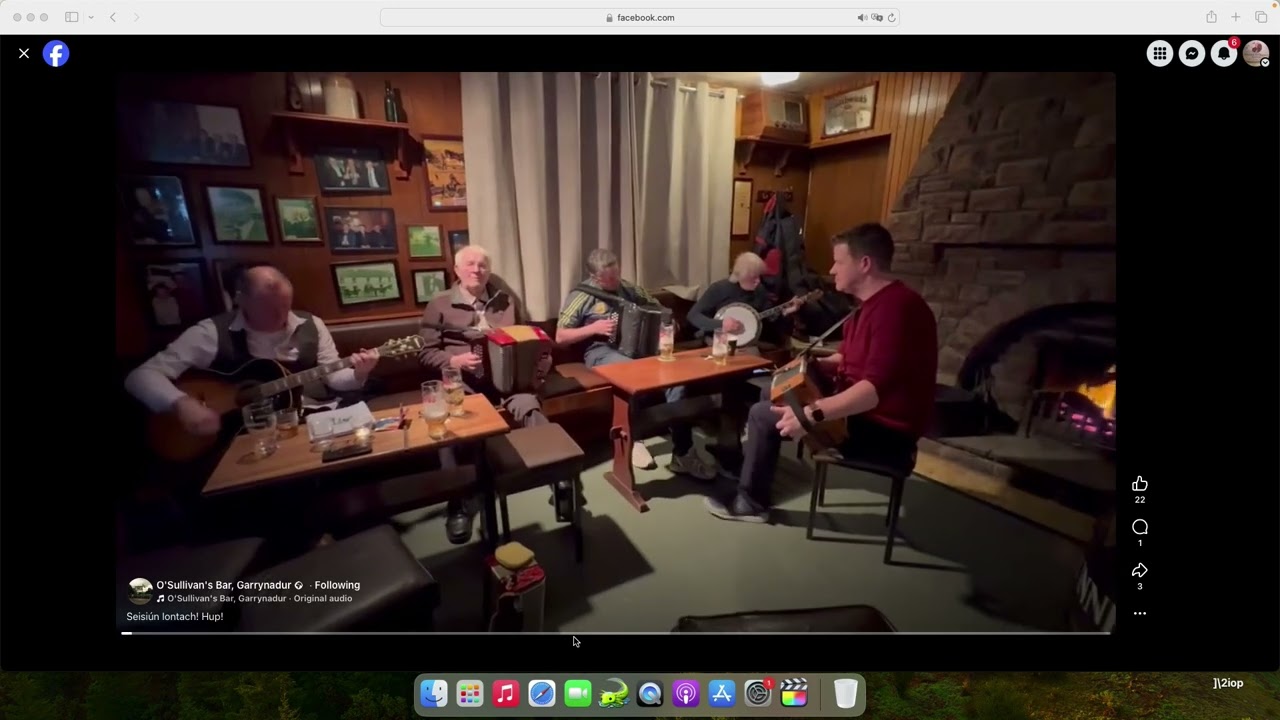
Task: Open FaceTime from the Dock
Action: pyautogui.click(x=578, y=693)
